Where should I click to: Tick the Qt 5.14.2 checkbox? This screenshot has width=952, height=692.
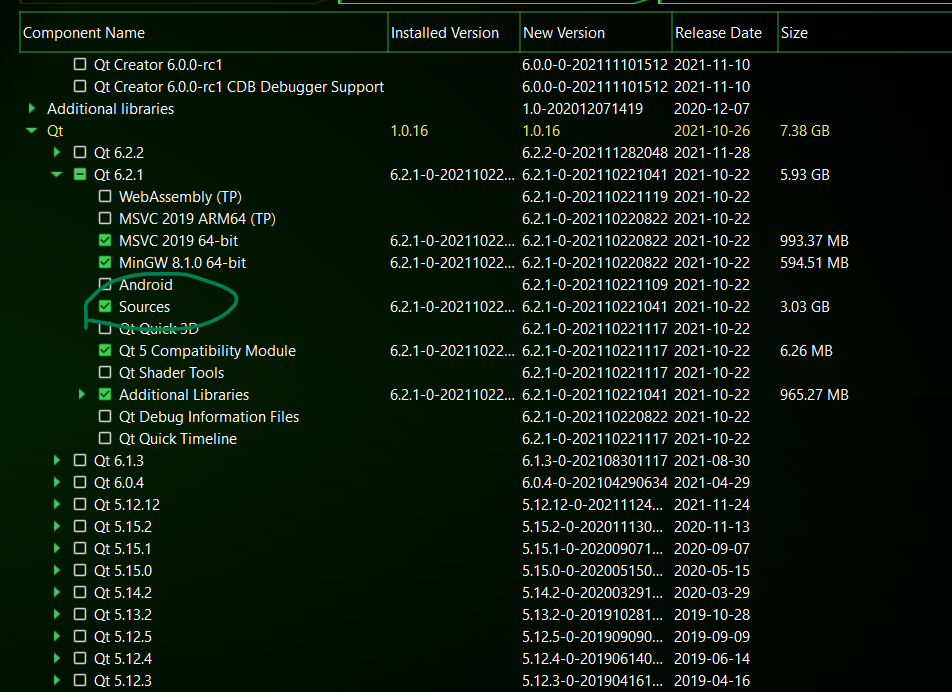pos(80,592)
